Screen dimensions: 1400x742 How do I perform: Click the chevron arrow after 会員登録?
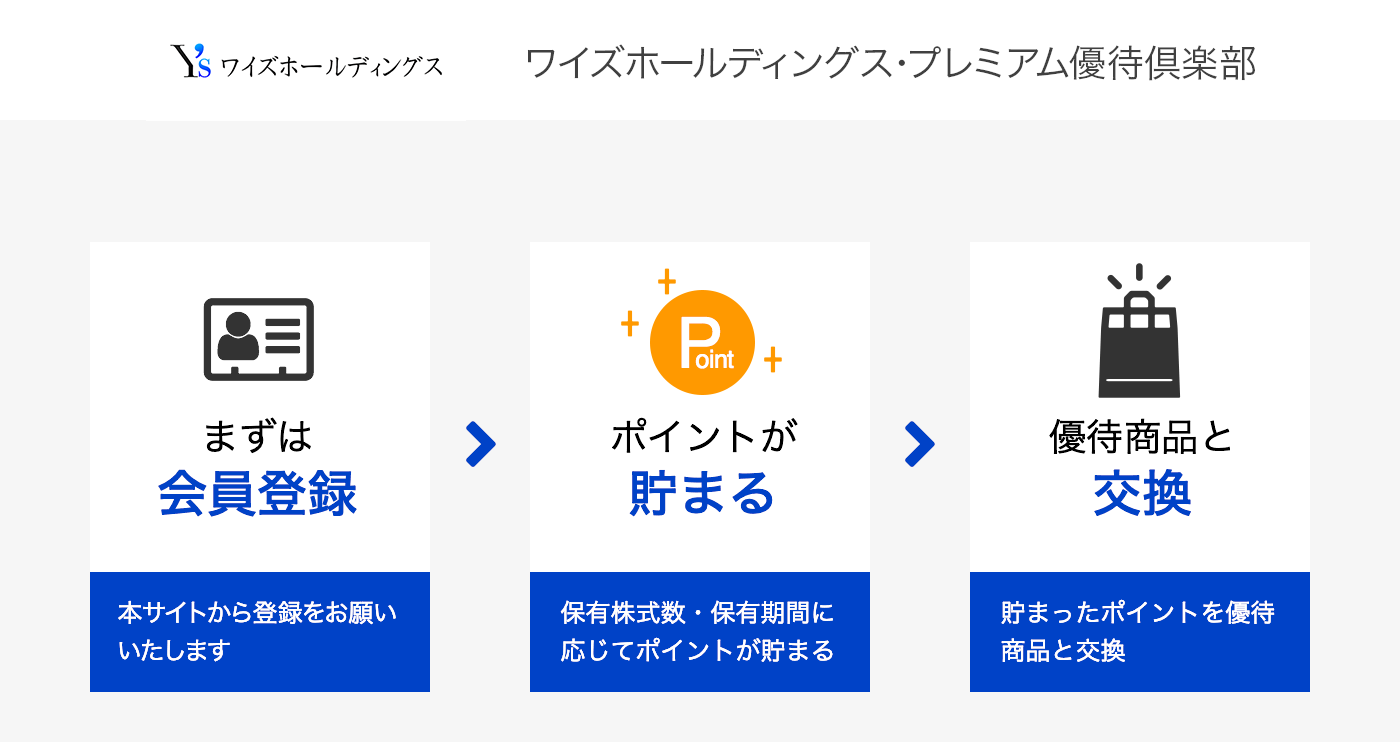coord(480,444)
